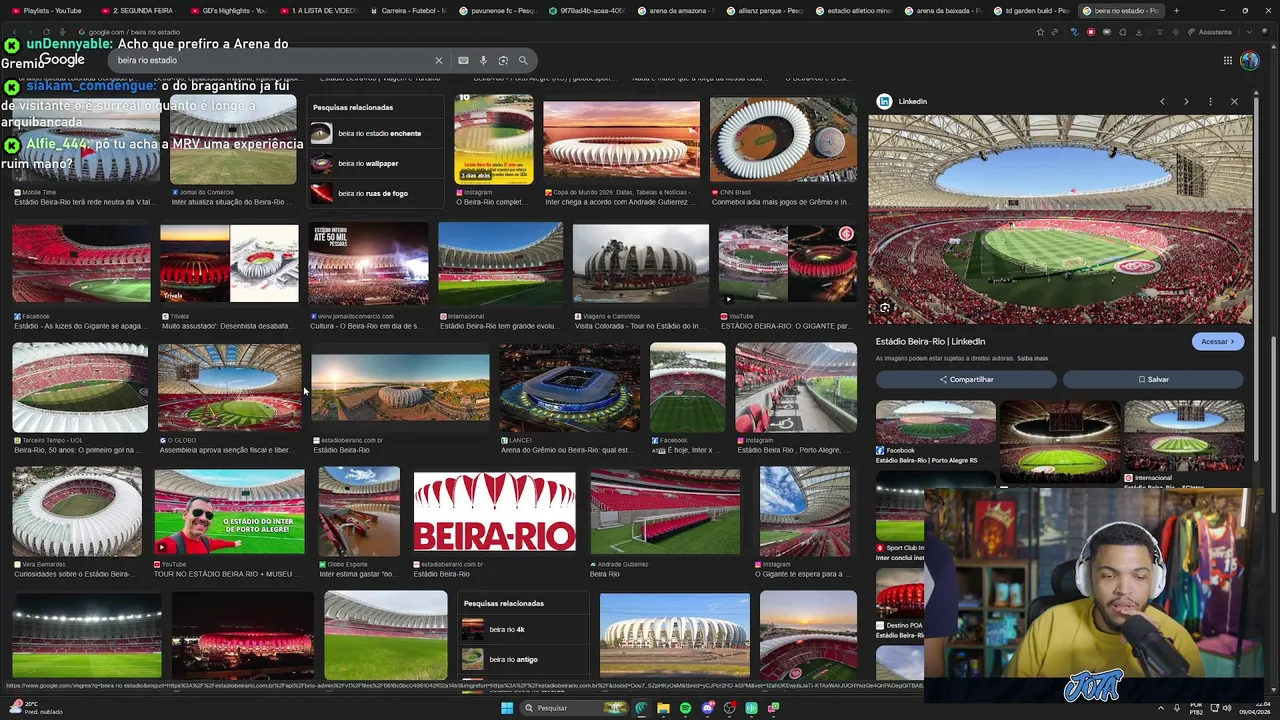Switch to the Playlista - YouTube tab
Image resolution: width=1280 pixels, height=720 pixels.
coord(48,10)
